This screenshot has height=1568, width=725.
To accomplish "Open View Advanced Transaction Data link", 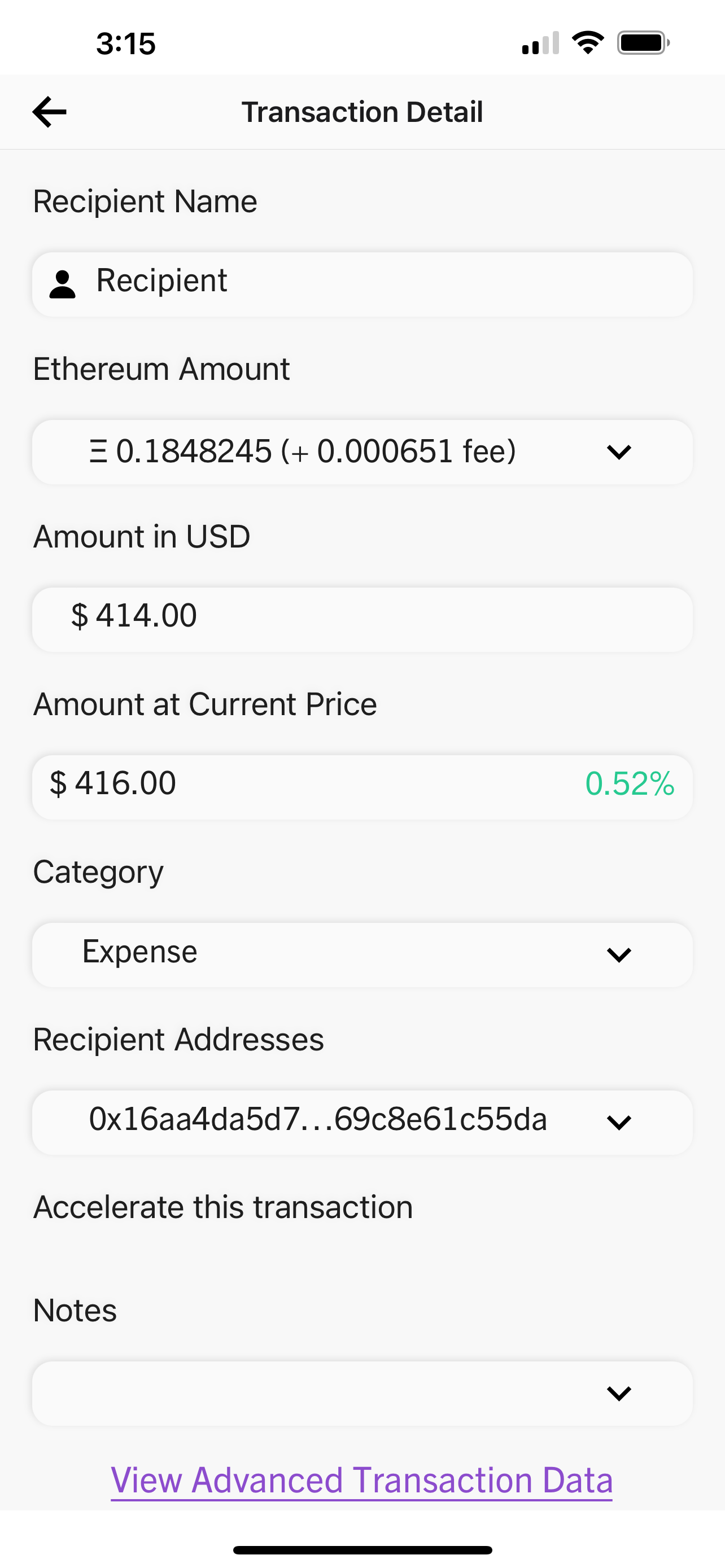I will (x=361, y=1481).
